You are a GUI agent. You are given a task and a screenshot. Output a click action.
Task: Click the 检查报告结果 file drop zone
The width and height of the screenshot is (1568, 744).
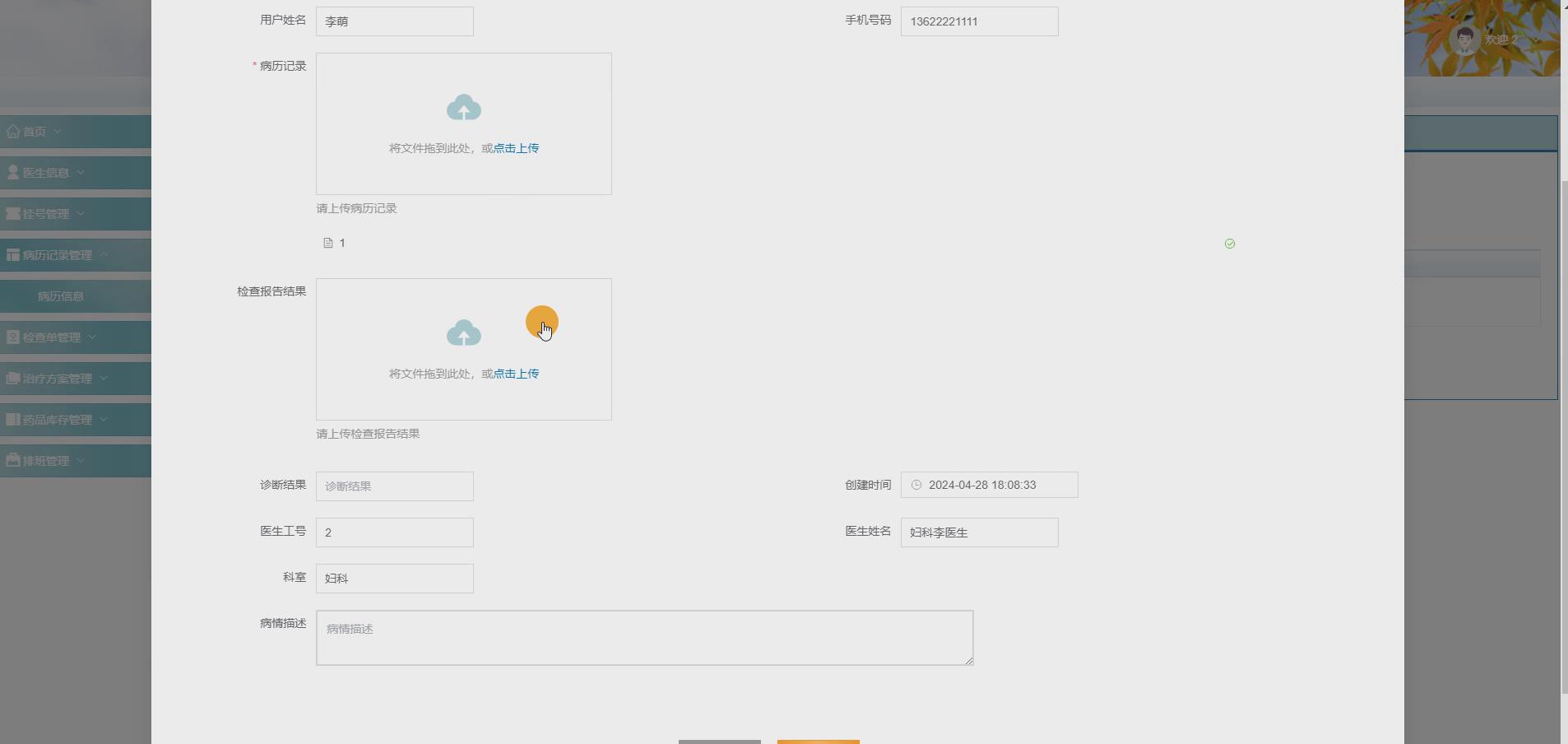click(464, 350)
